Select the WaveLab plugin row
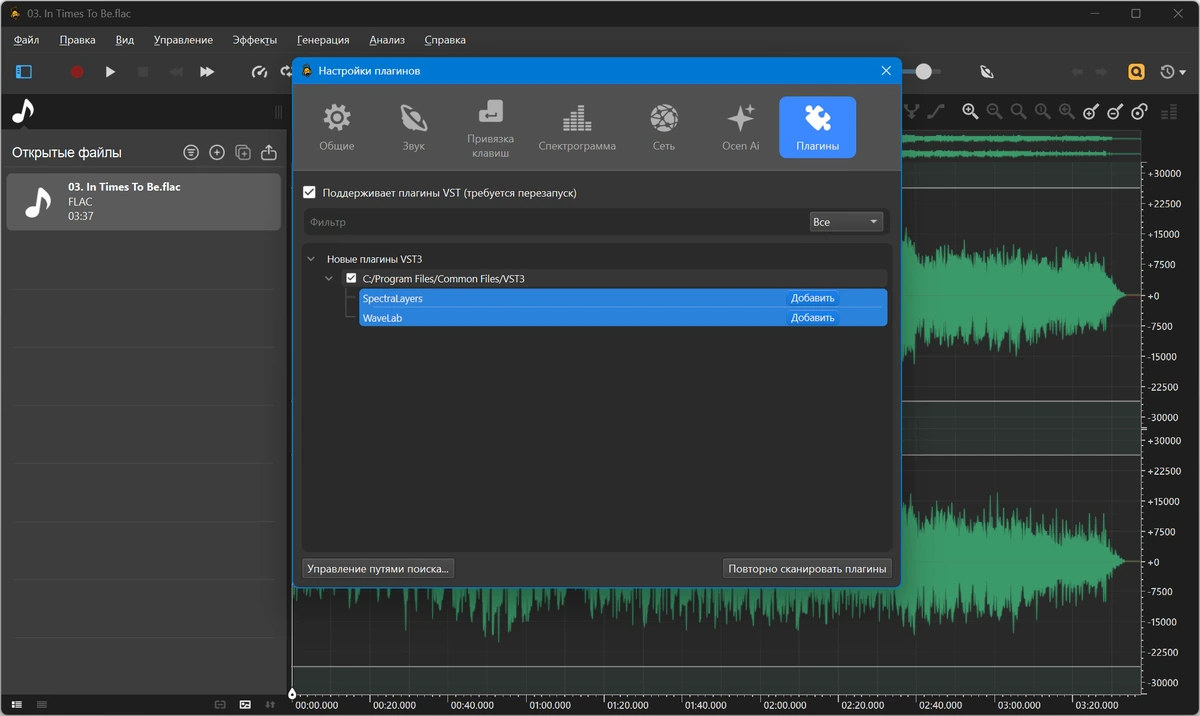The image size is (1200, 716). coord(623,318)
